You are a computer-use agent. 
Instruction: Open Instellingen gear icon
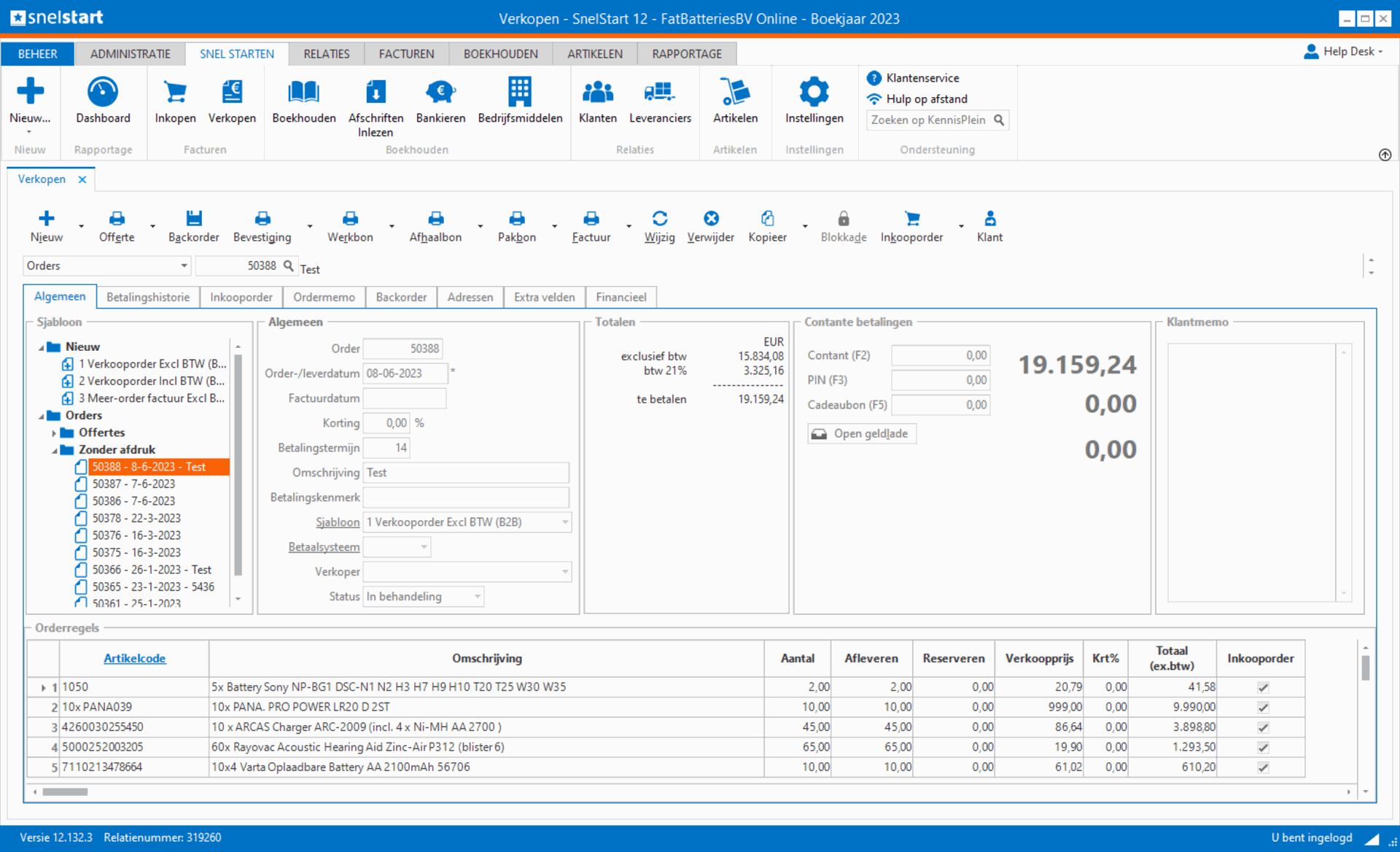814,91
